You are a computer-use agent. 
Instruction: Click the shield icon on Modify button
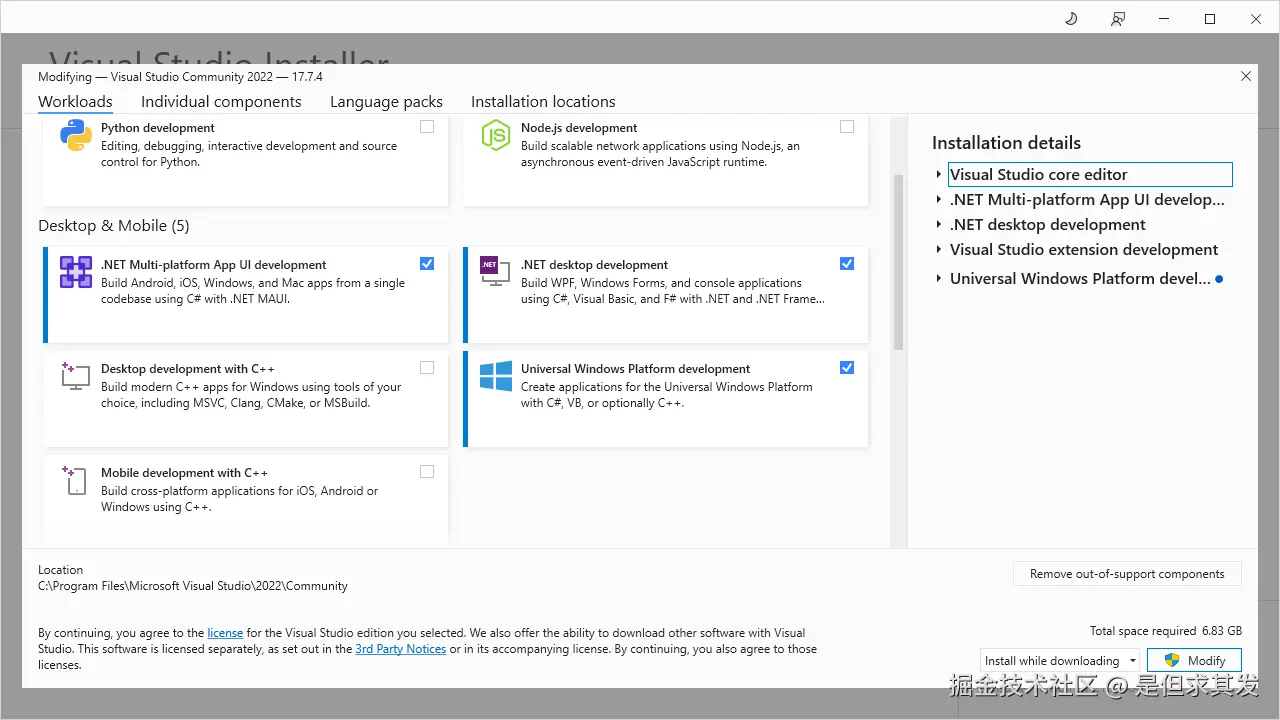[x=1173, y=660]
